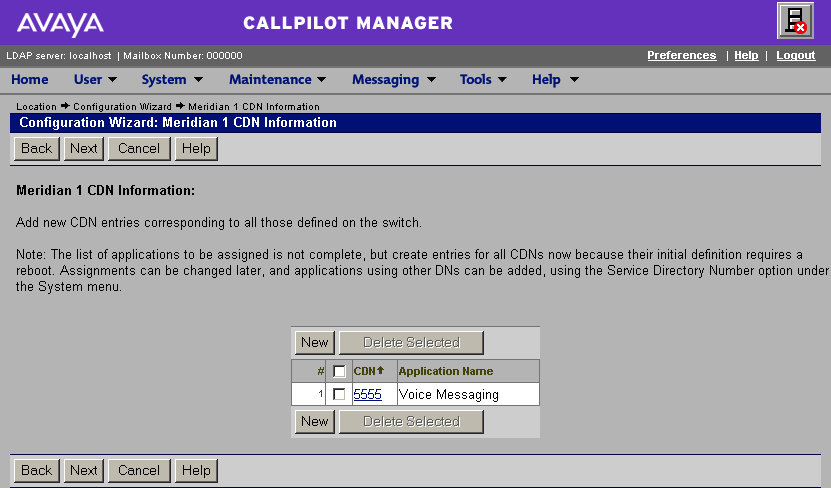The width and height of the screenshot is (831, 488).
Task: Click the # column header
Action: tap(308, 371)
